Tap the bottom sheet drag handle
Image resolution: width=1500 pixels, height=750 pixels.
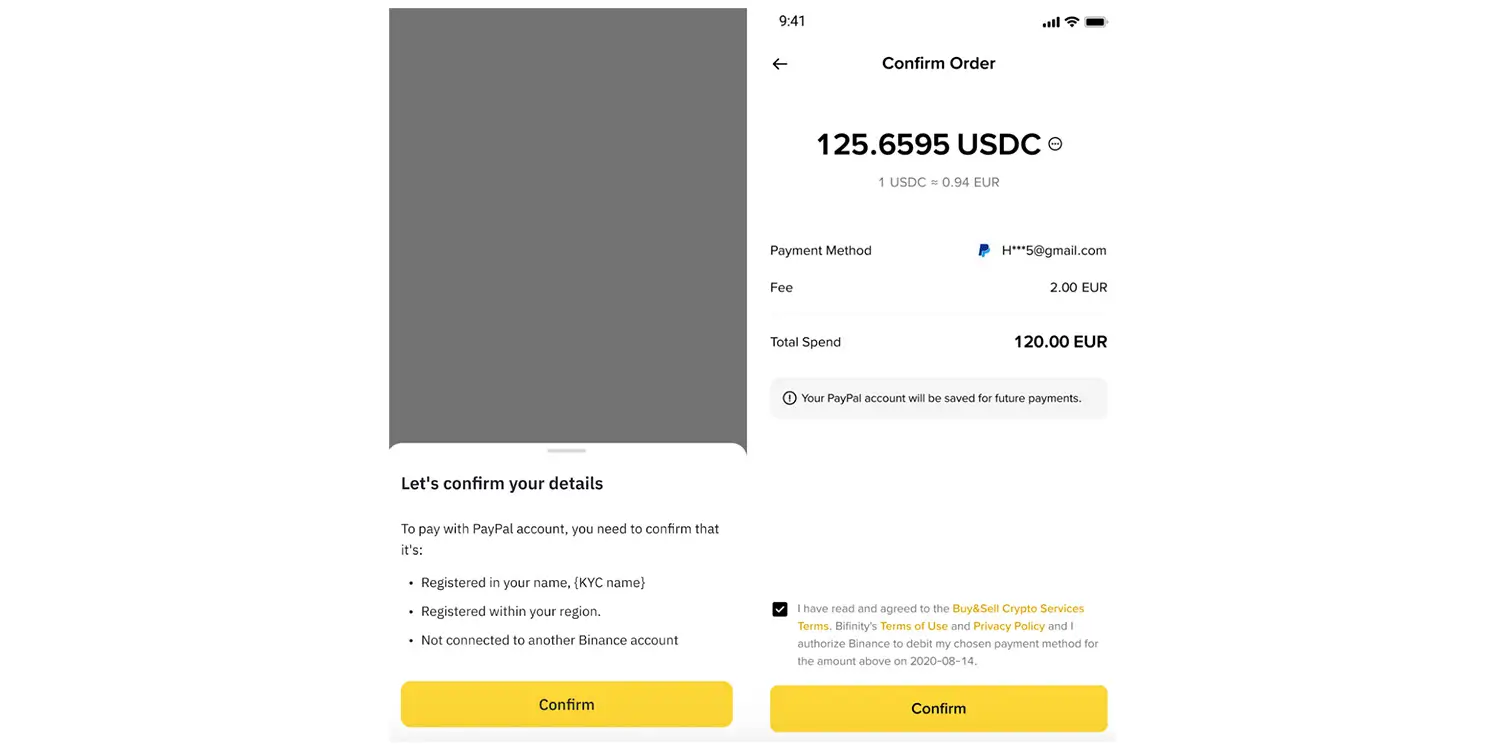[x=567, y=451]
